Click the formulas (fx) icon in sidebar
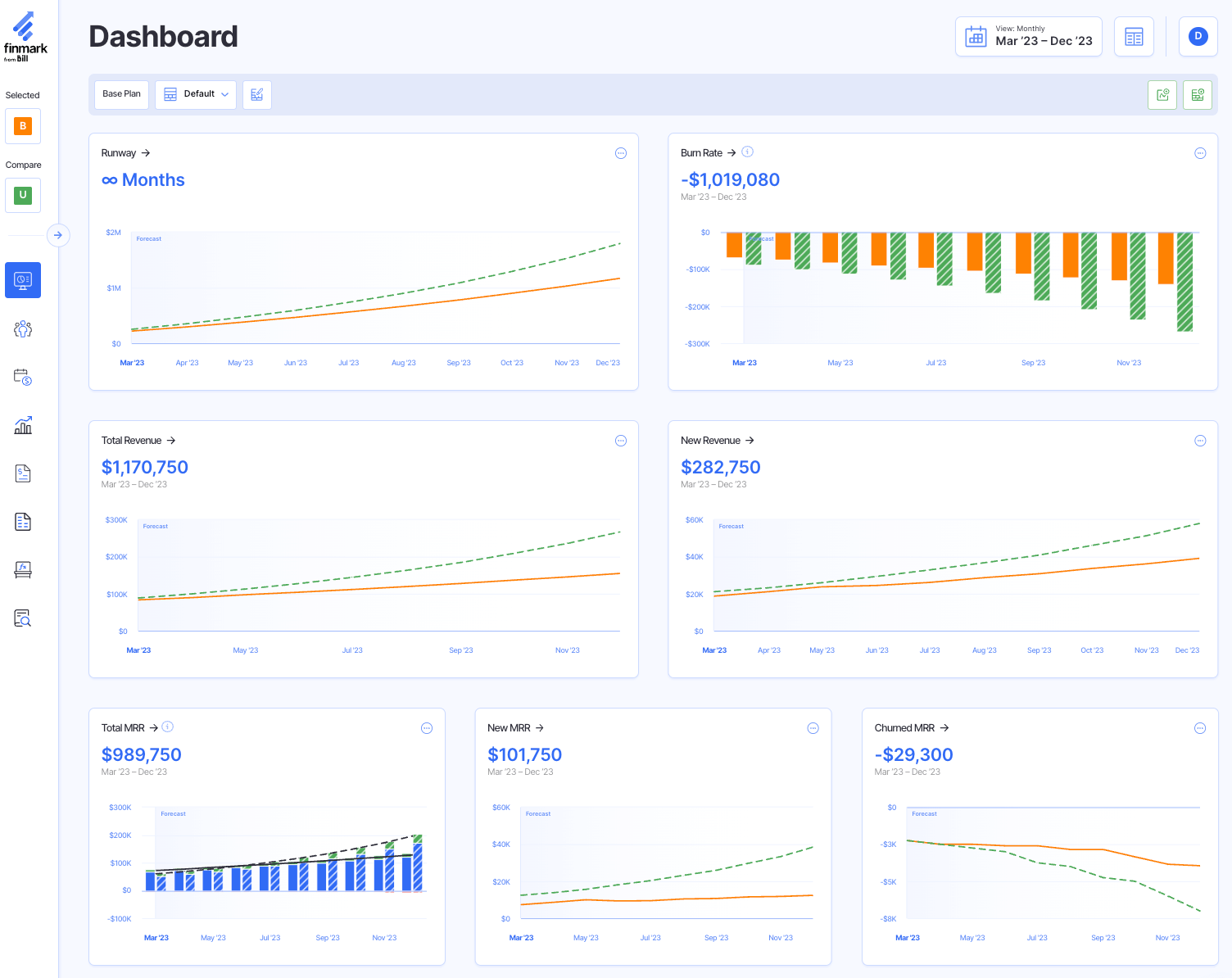Screen dimensions: 1232x978 click(x=22, y=569)
